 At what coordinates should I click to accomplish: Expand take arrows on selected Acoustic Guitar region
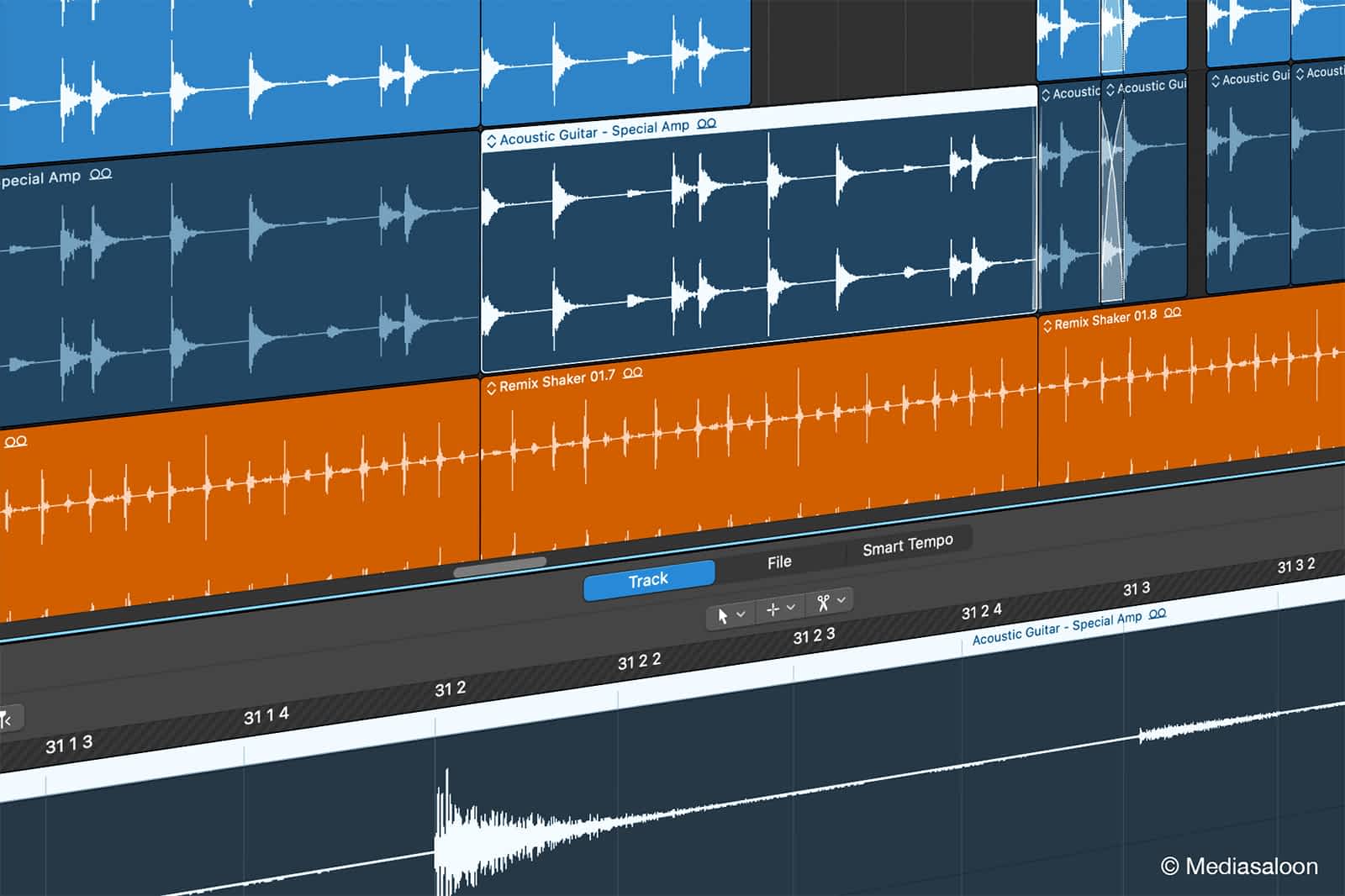pos(491,141)
